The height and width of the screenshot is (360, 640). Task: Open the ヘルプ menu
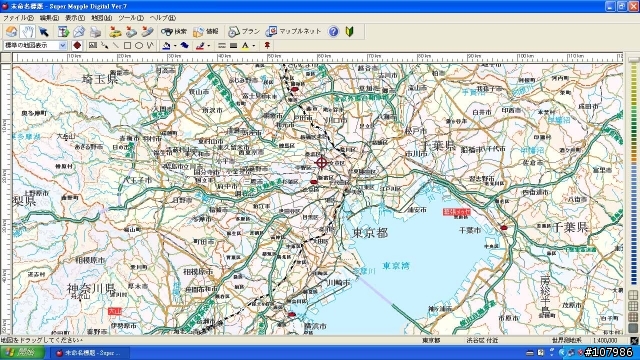point(163,18)
